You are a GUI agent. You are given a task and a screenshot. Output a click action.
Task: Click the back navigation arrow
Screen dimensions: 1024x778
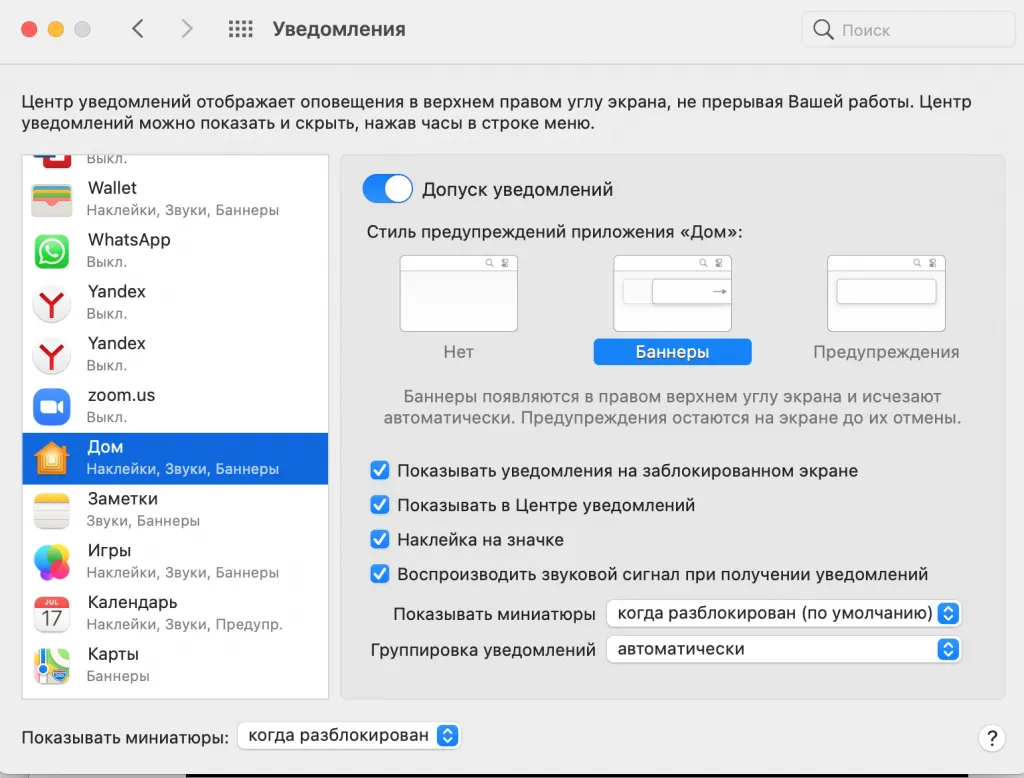138,29
